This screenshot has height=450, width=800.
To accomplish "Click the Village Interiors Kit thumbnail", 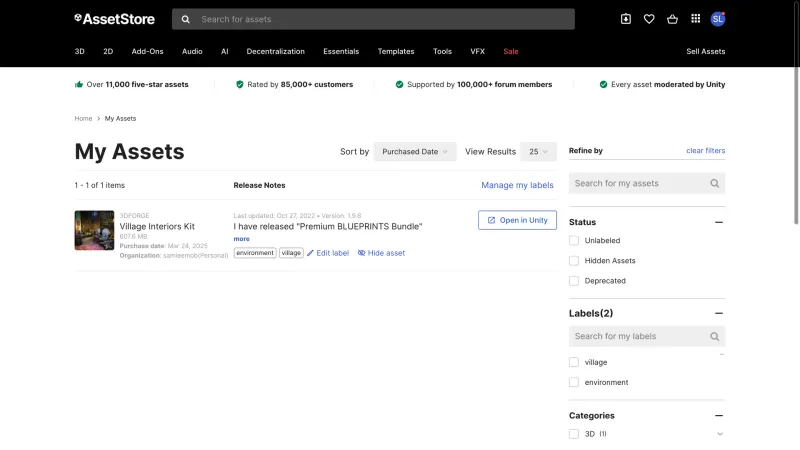I will (x=94, y=230).
